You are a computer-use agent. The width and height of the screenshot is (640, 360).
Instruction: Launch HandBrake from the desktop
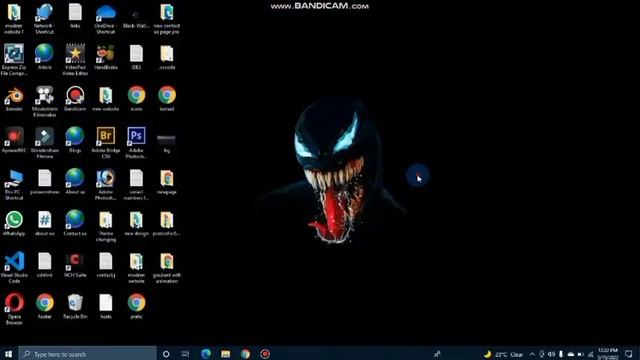pos(106,57)
